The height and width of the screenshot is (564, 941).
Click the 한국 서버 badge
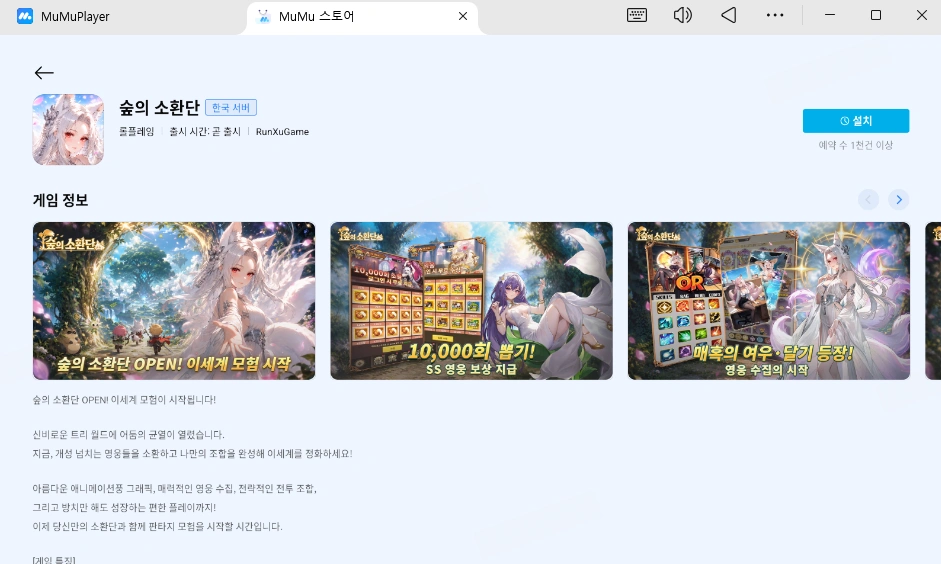231,107
